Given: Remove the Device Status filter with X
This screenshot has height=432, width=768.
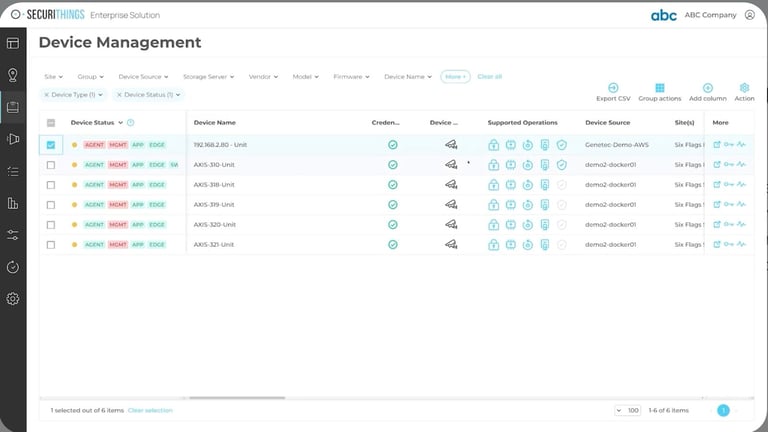Looking at the screenshot, I should point(119,95).
